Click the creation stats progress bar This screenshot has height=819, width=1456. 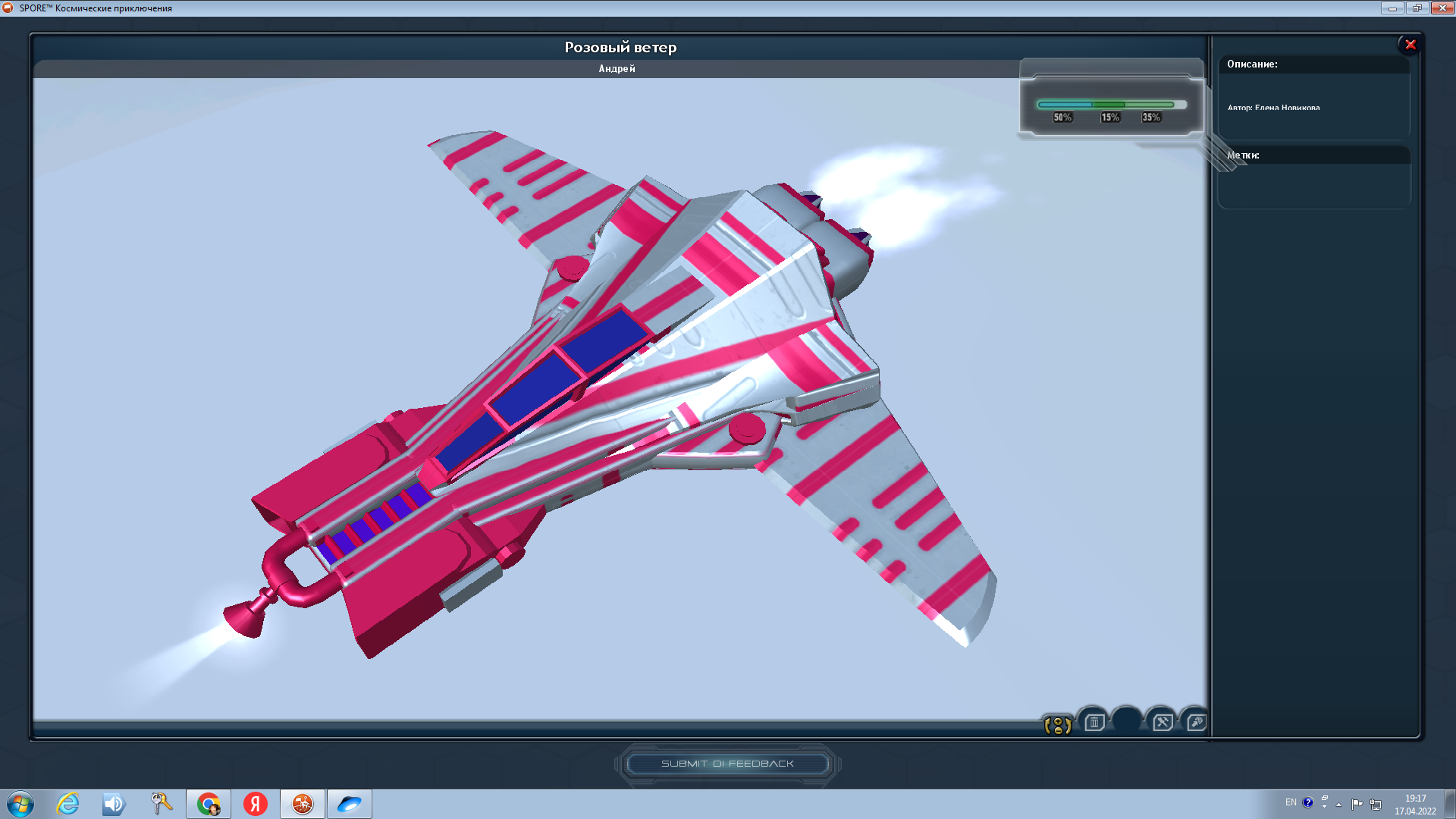coord(1106,105)
